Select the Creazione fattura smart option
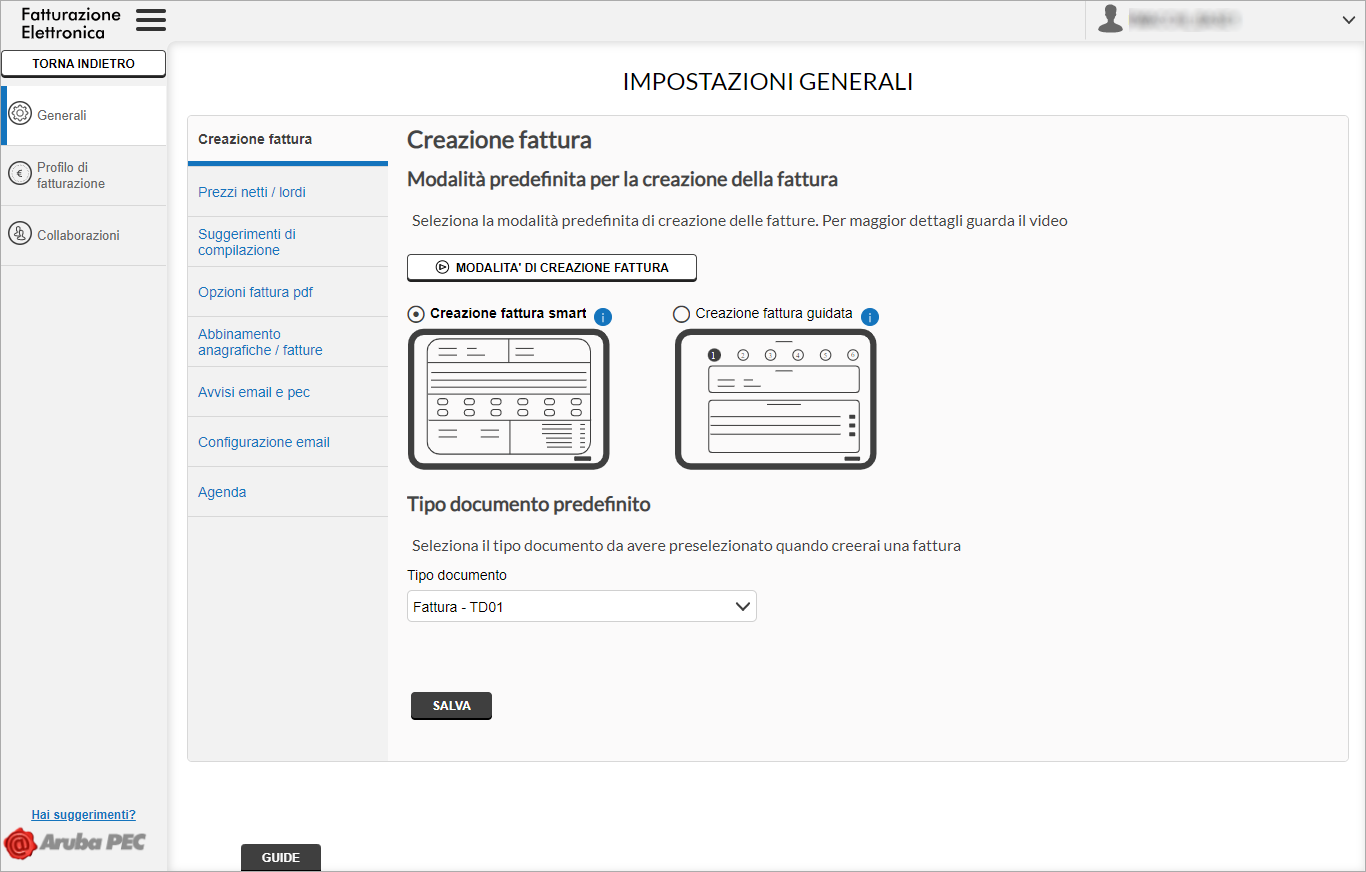Image resolution: width=1366 pixels, height=872 pixels. pos(415,313)
